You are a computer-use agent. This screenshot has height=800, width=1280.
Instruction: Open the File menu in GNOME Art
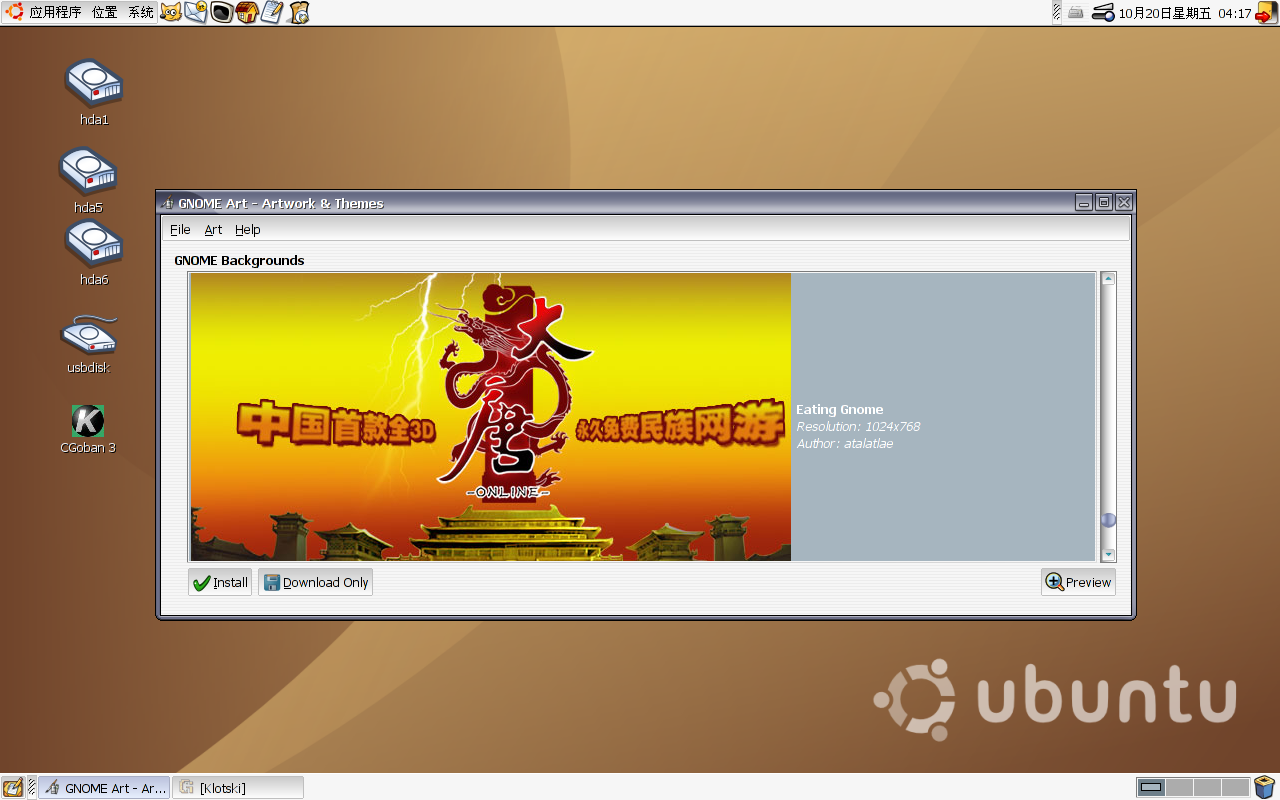[x=180, y=230]
